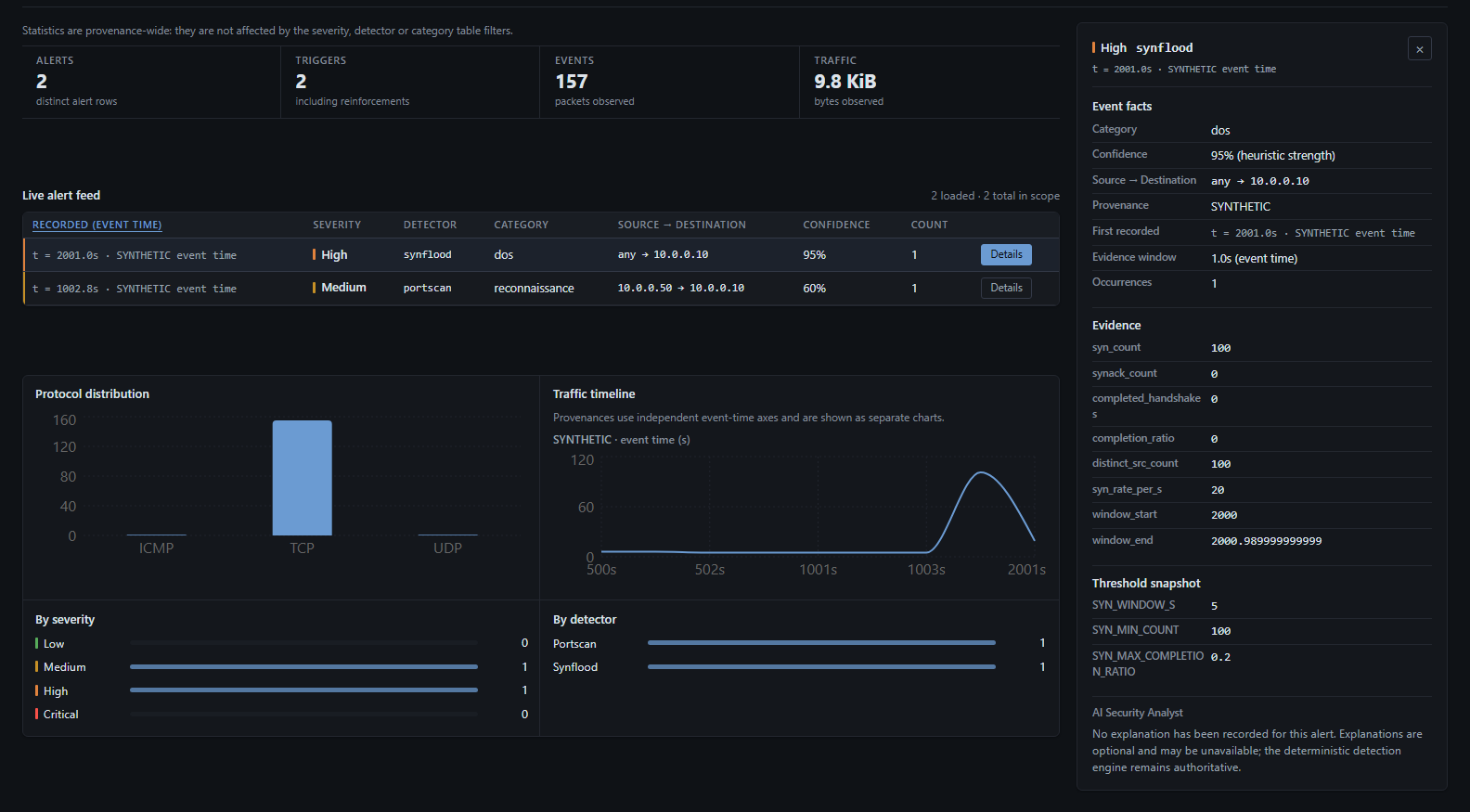Click the 95% confidence cell
Viewport: 1470px width, 812px height.
click(x=814, y=254)
